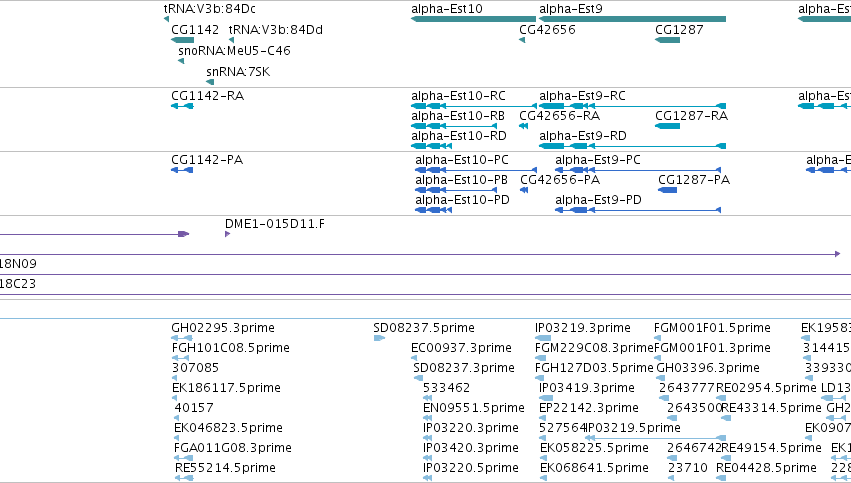Select the CG1142-PA protein feature
851x483 pixels.
coord(207,160)
